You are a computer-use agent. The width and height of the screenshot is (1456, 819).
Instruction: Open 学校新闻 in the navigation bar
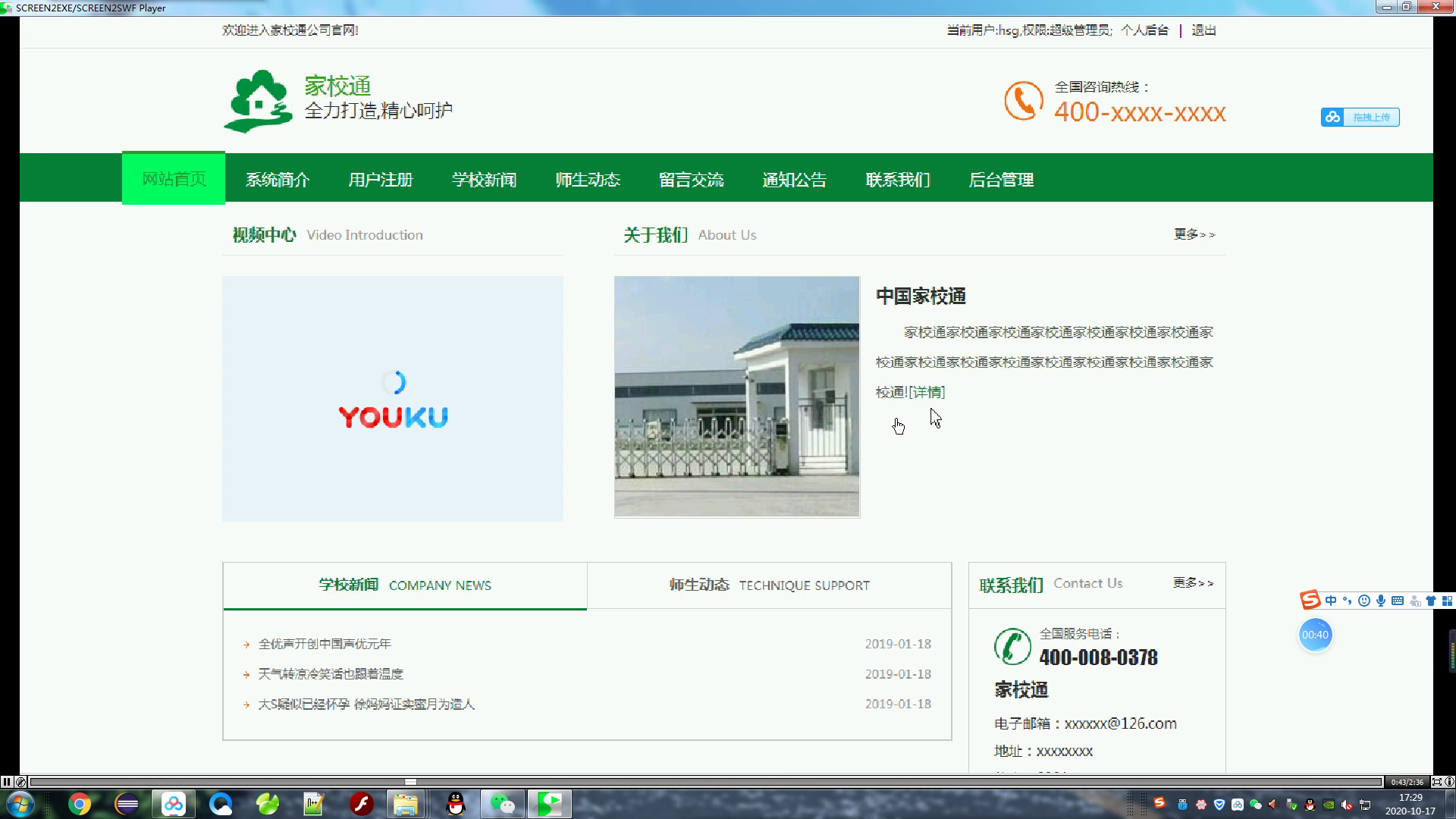coord(484,180)
